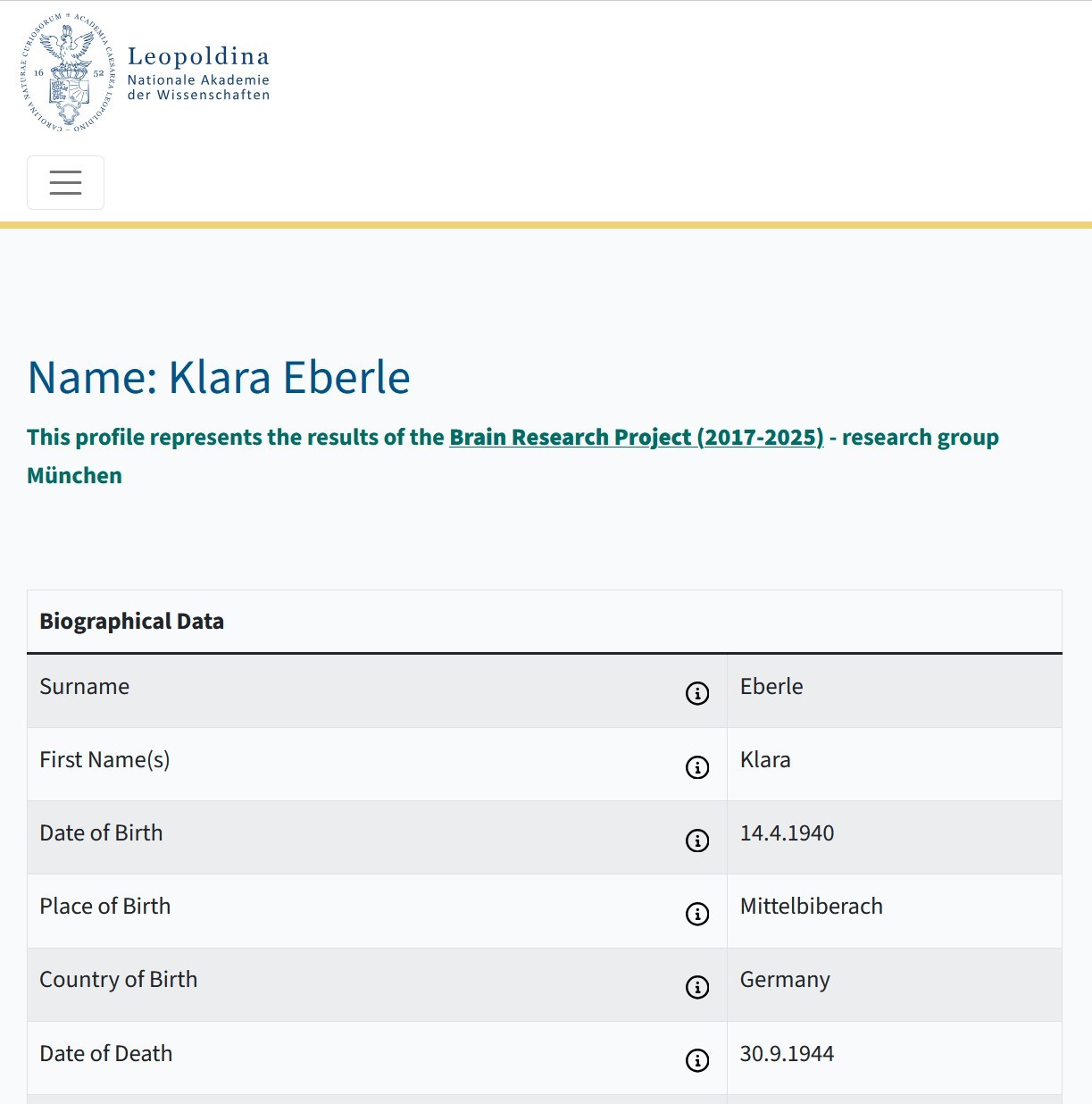Open the Brain Research Project (2017-2025) link
1092x1104 pixels.
(637, 437)
